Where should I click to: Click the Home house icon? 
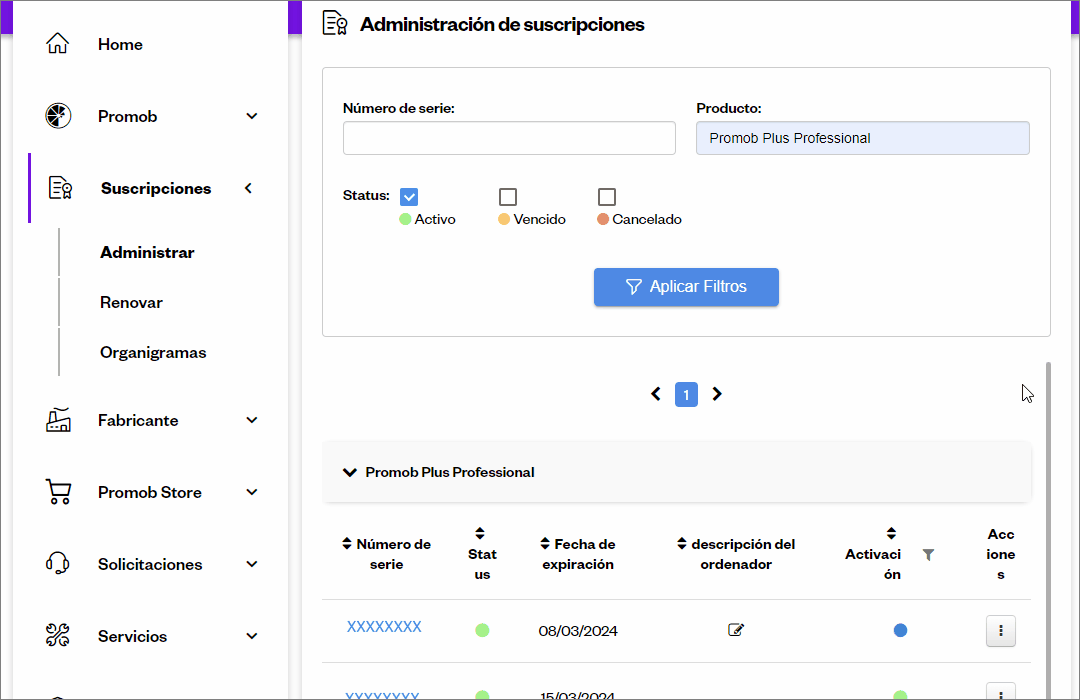click(x=57, y=43)
